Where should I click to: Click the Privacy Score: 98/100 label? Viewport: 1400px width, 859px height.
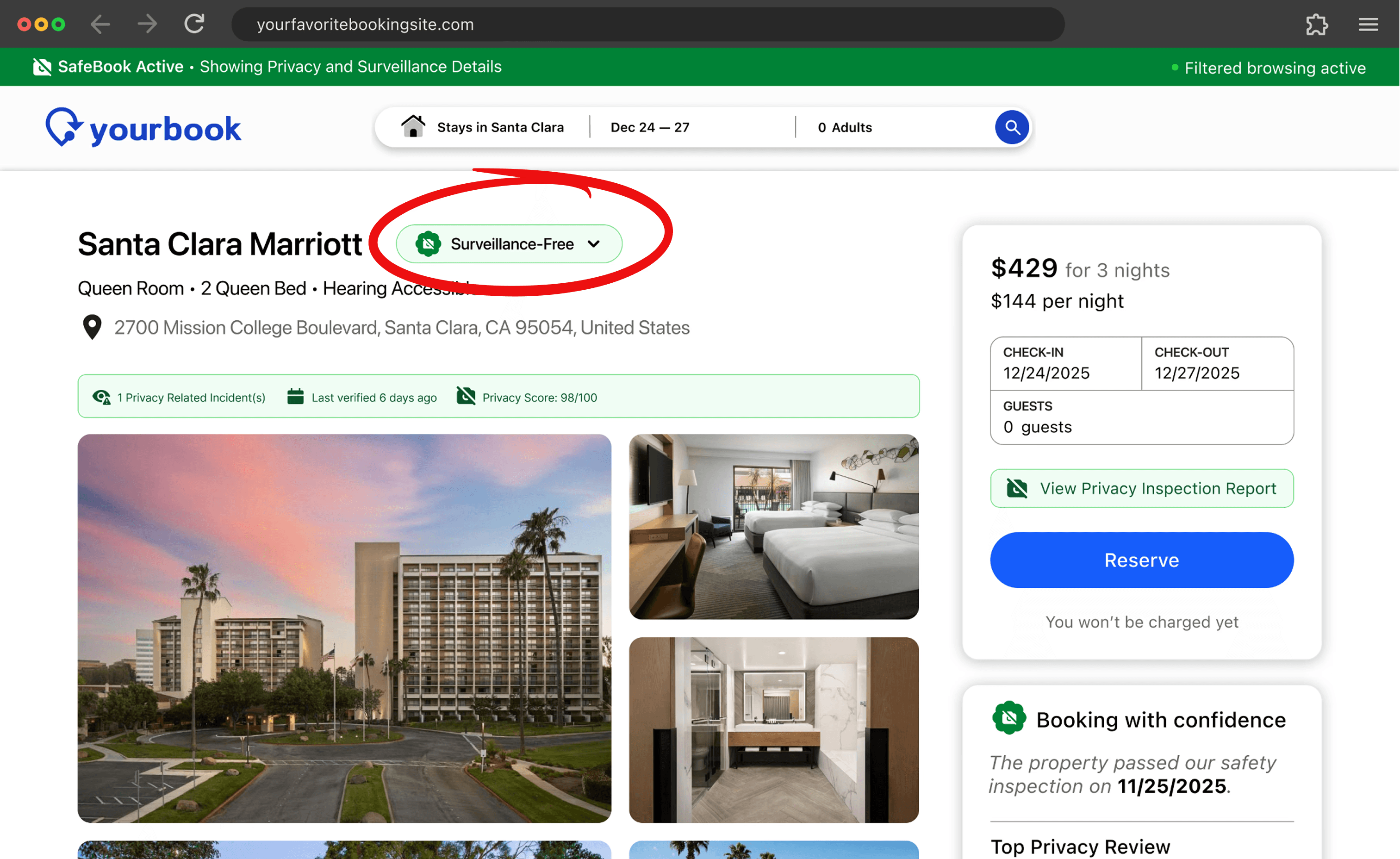[x=539, y=398]
